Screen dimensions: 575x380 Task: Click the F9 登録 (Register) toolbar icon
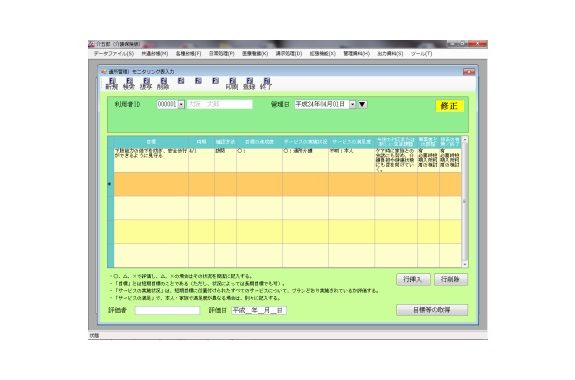[249, 84]
